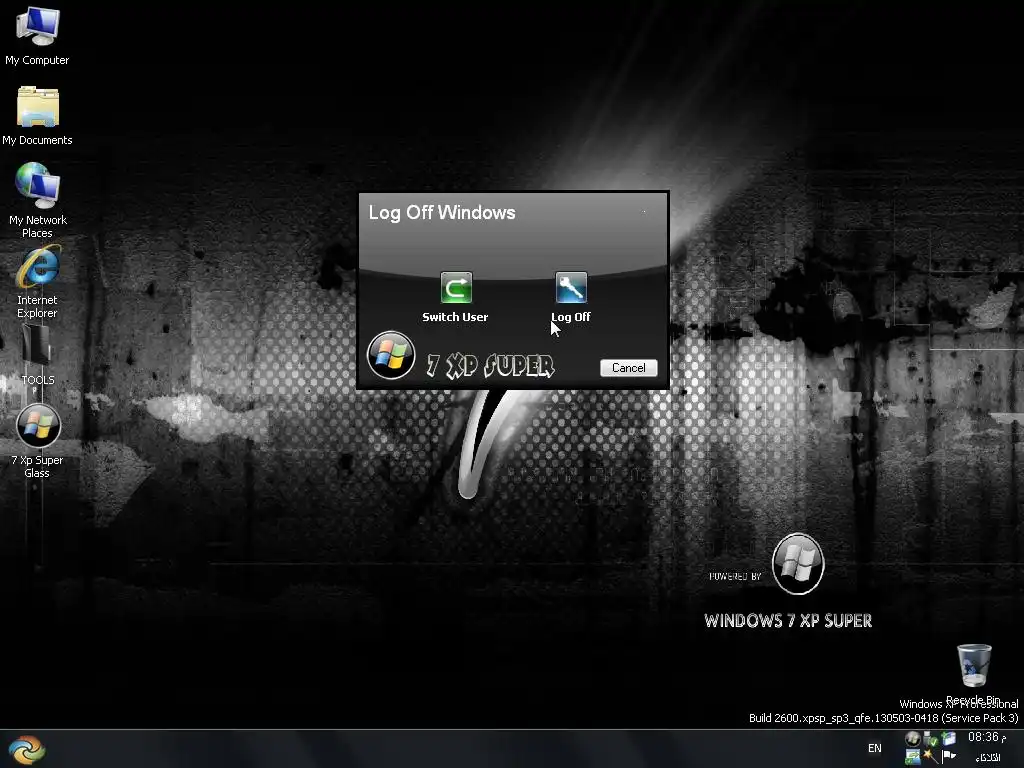Screen dimensions: 1024x768
Task: Click the magic wand tray icon
Action: point(930,756)
